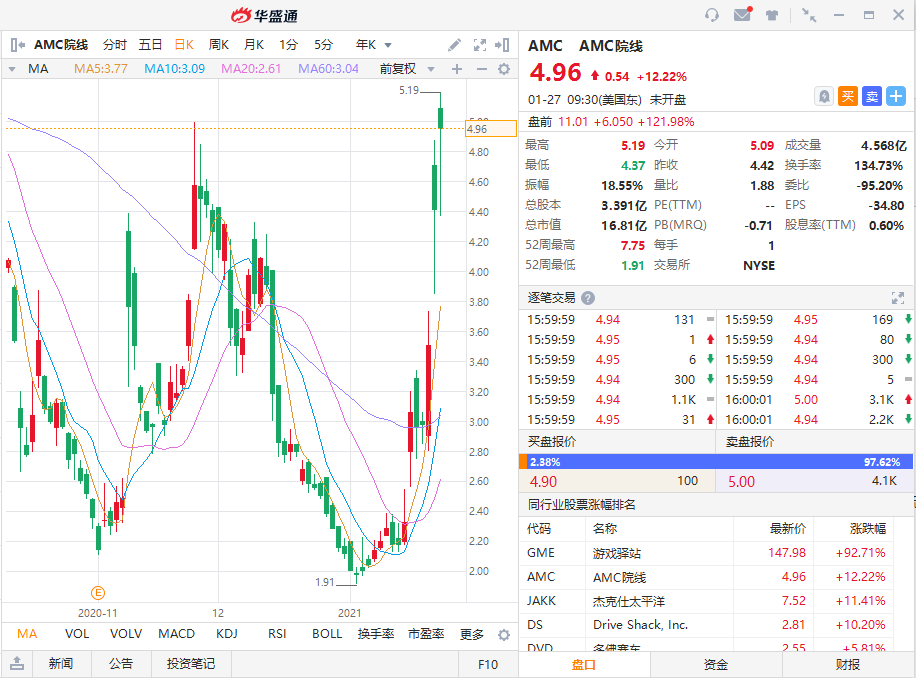Expand the MA indicator collapse arrow

click(x=12, y=69)
